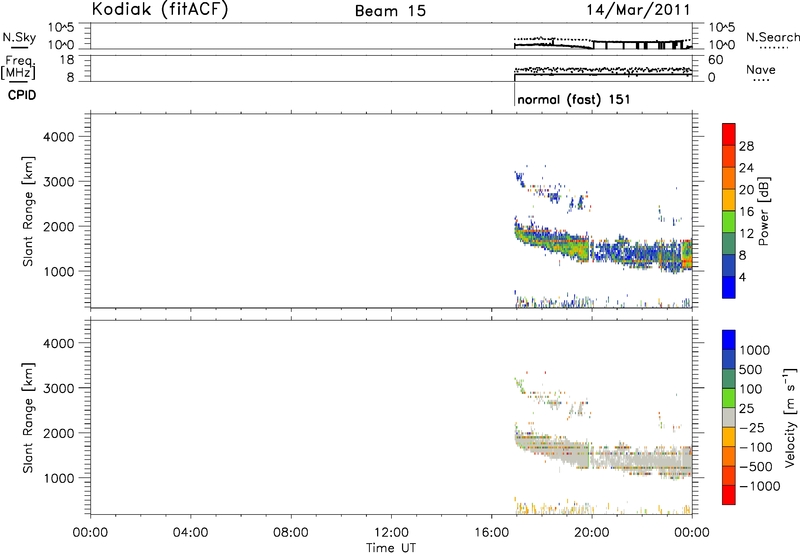The height and width of the screenshot is (554, 800).
Task: Click the noise trace in the N.Sky panel
Action: [x=602, y=44]
